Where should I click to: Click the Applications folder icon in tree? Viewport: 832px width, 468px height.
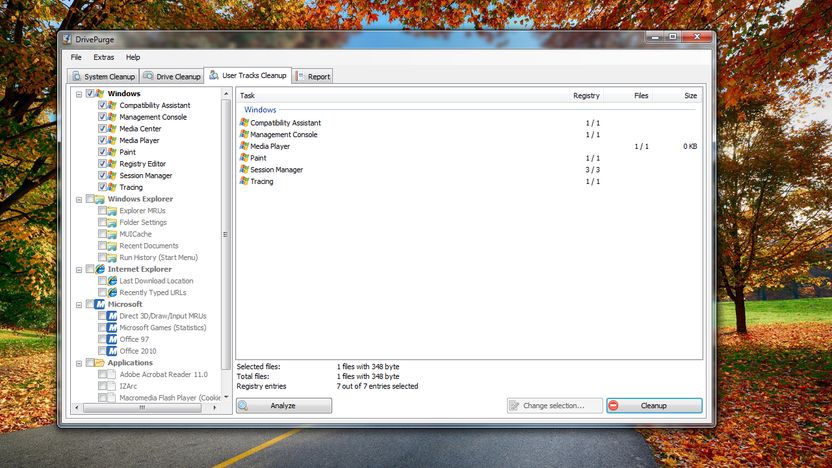pyautogui.click(x=100, y=362)
